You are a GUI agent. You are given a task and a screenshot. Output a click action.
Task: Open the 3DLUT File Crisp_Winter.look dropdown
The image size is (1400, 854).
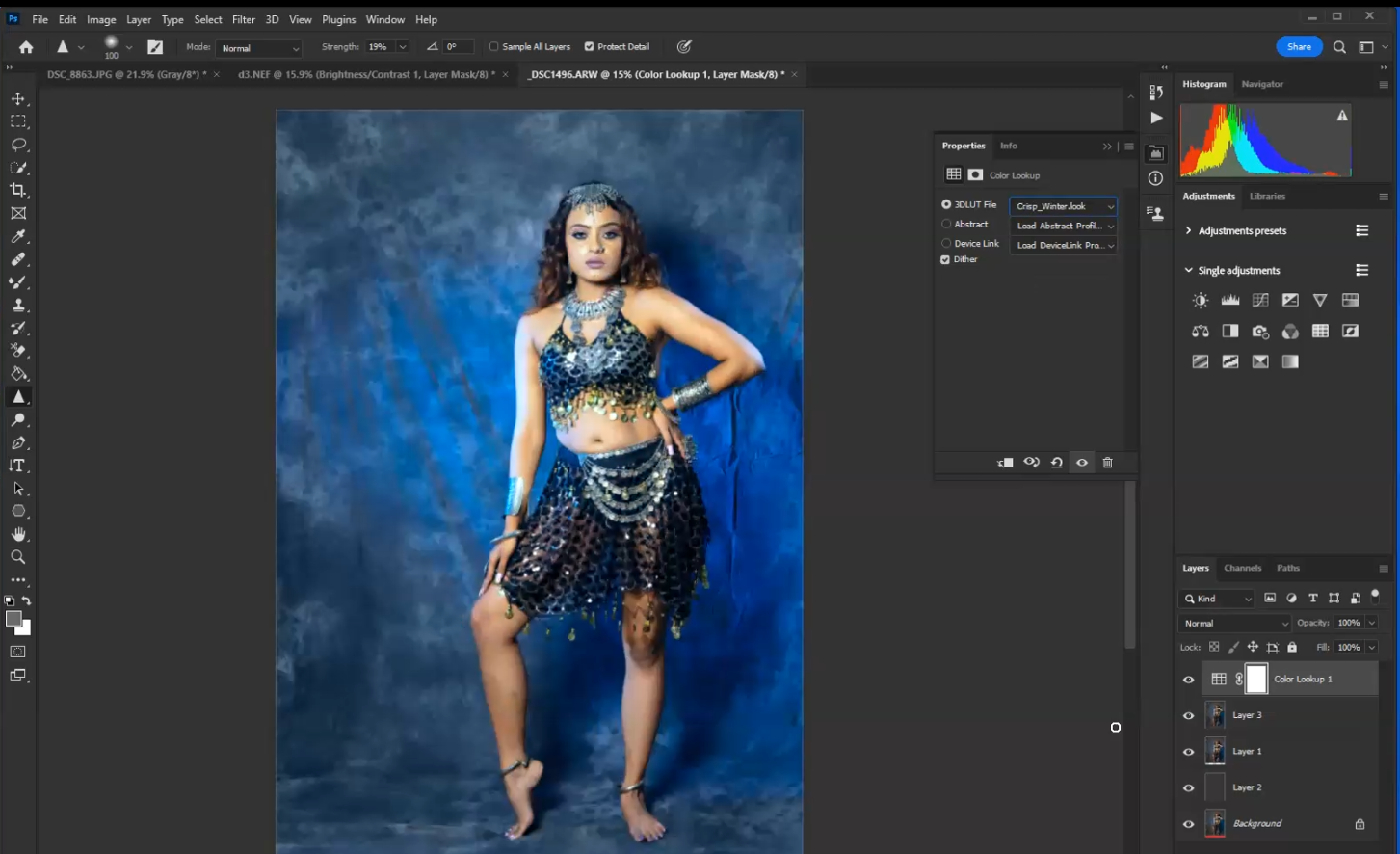[x=1064, y=206]
